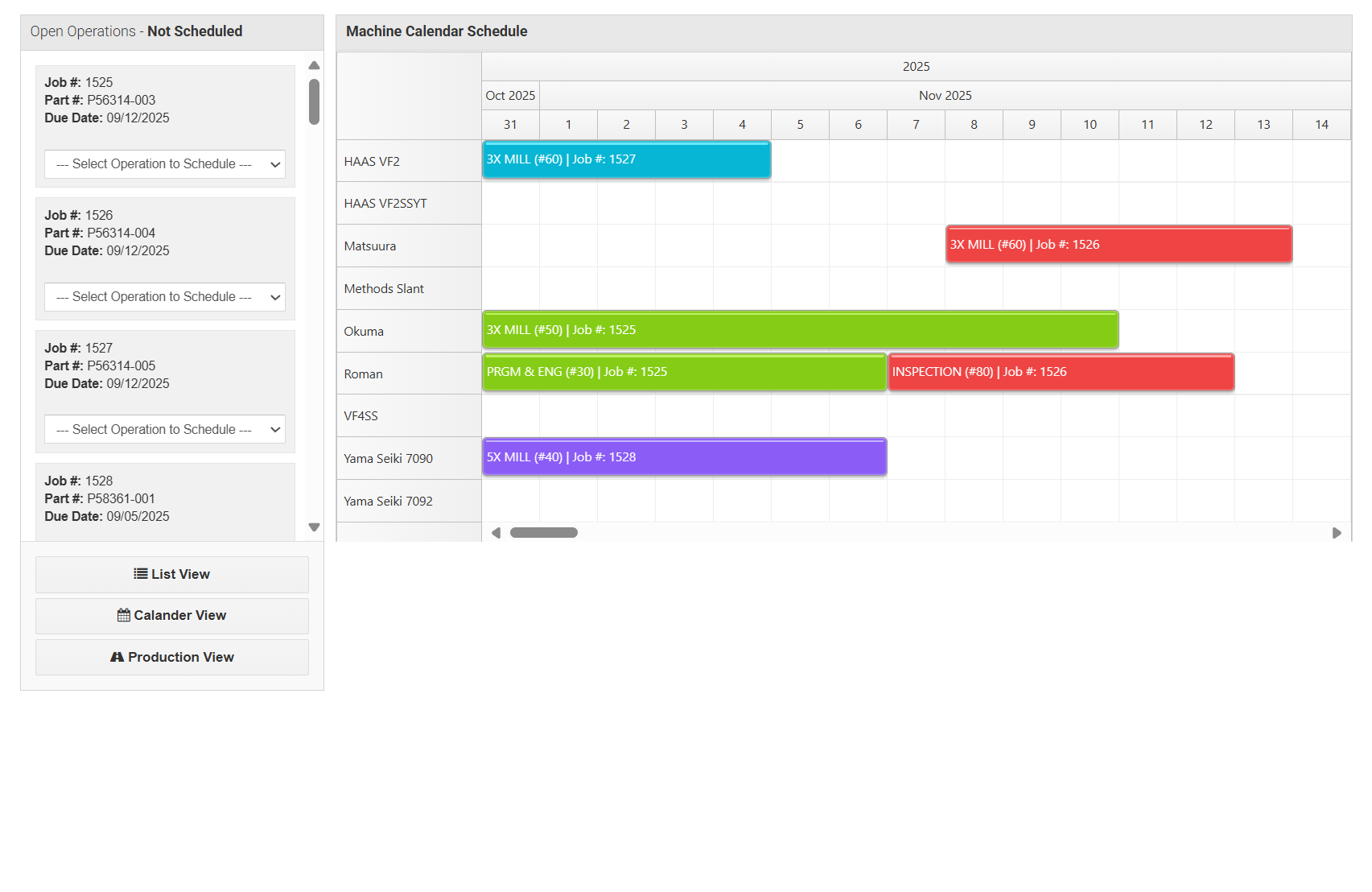Expand the operation dropdown for Job 1525
Viewport: 1372px width, 892px height.
[x=164, y=163]
